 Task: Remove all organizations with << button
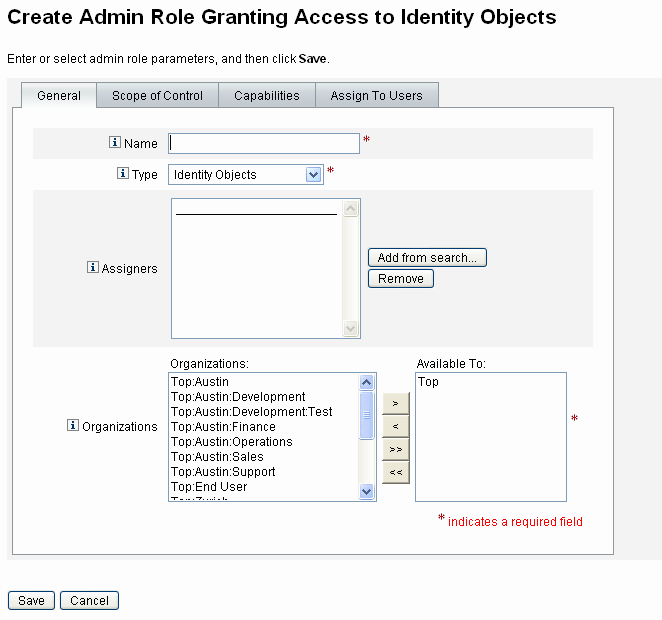[396, 472]
